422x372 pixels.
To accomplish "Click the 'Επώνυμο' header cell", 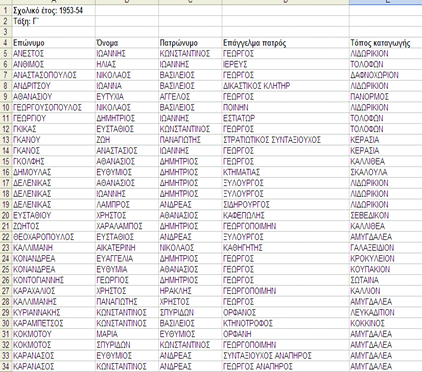I will pos(53,43).
